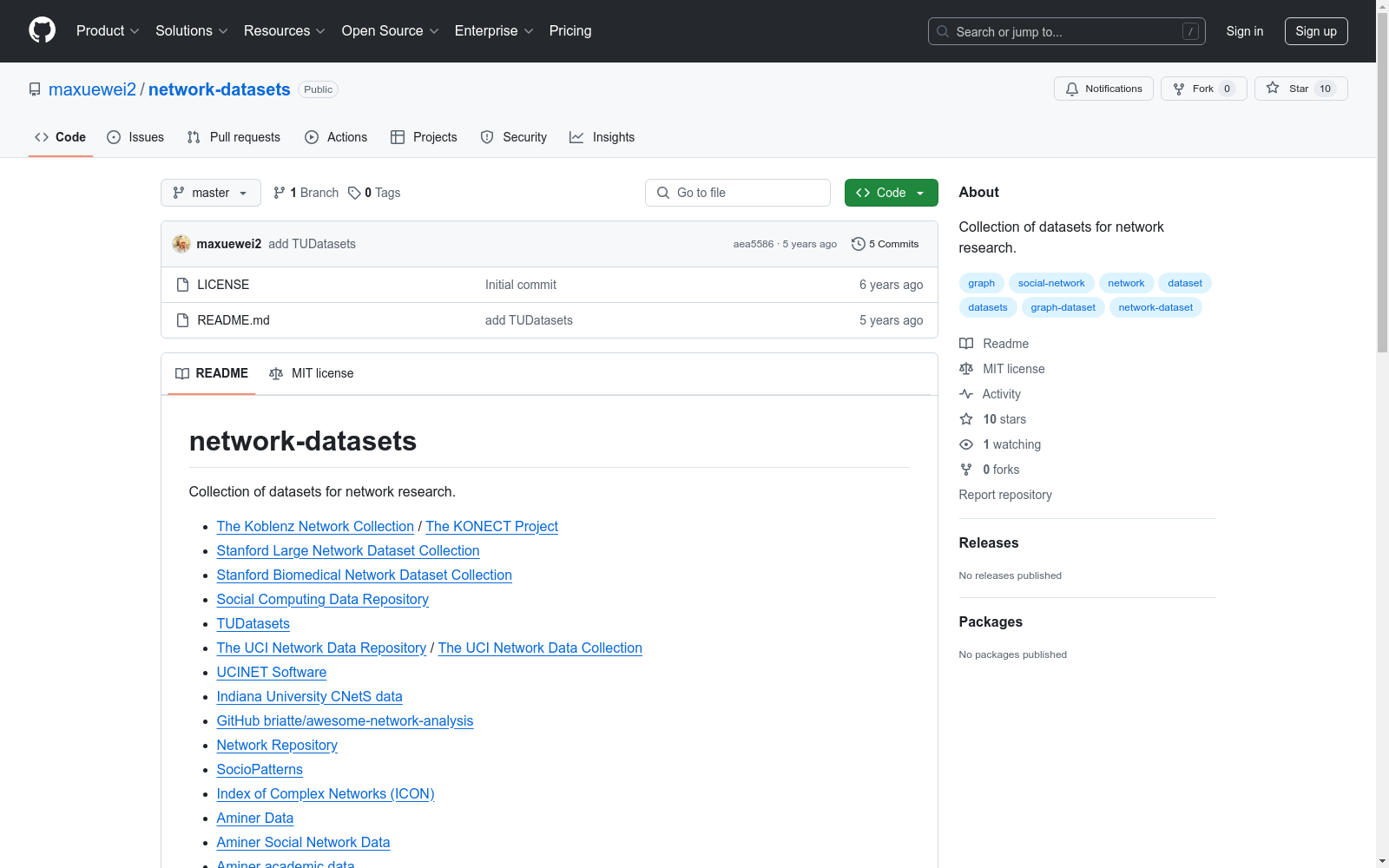1389x868 pixels.
Task: Click the branch icon next to master
Action: tap(279, 193)
